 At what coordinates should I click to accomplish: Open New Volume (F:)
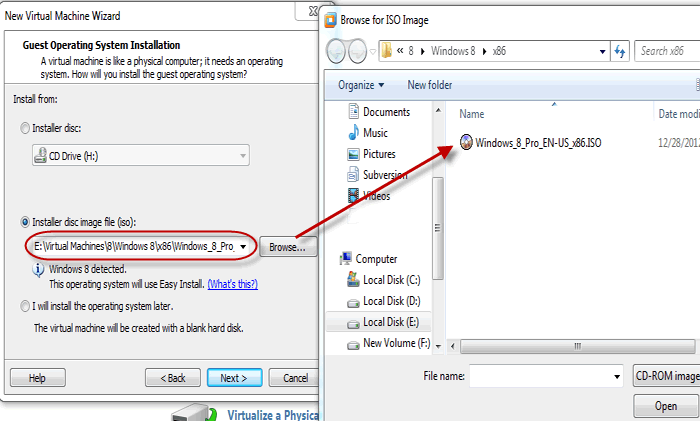click(396, 343)
